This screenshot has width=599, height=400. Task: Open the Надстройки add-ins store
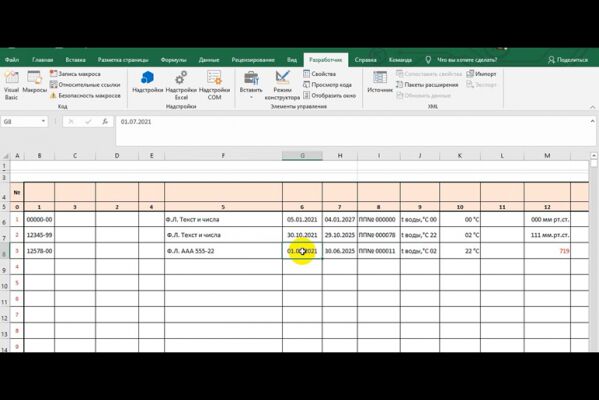click(147, 82)
